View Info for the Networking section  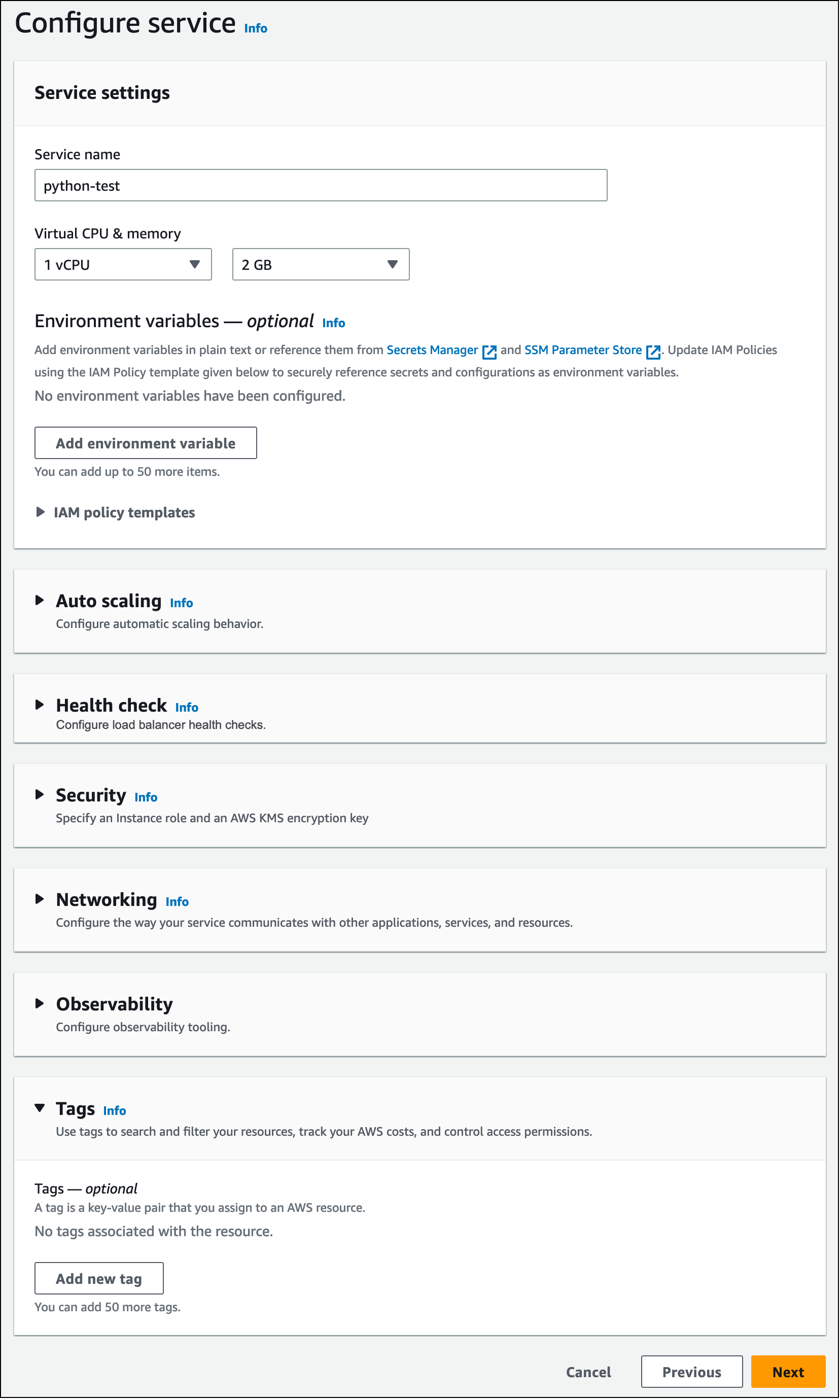[x=177, y=901]
